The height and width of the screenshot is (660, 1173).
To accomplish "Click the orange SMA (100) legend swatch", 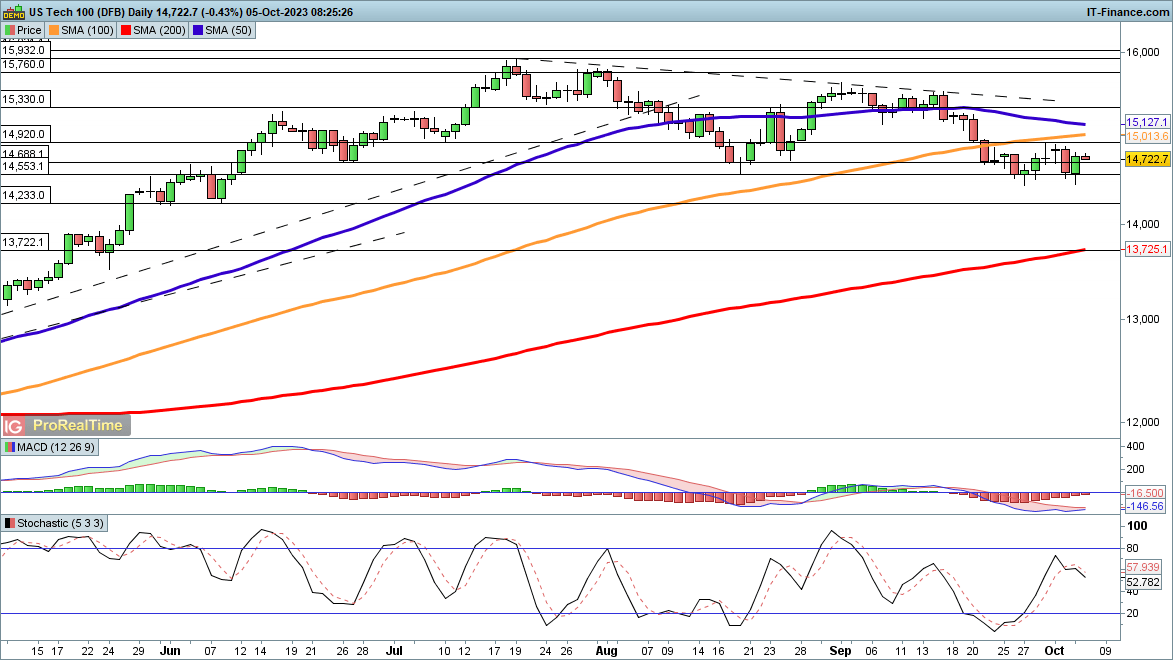I will (x=53, y=31).
